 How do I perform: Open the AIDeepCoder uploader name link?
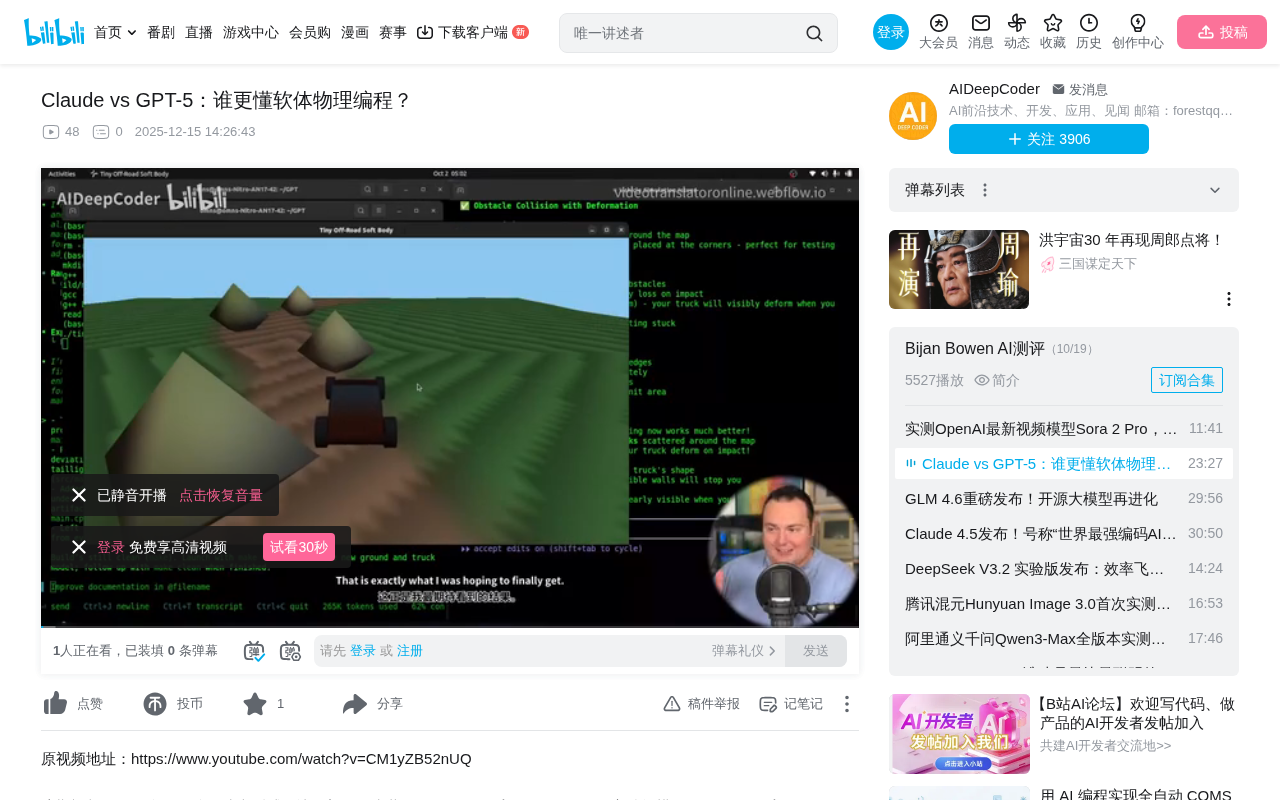click(994, 89)
